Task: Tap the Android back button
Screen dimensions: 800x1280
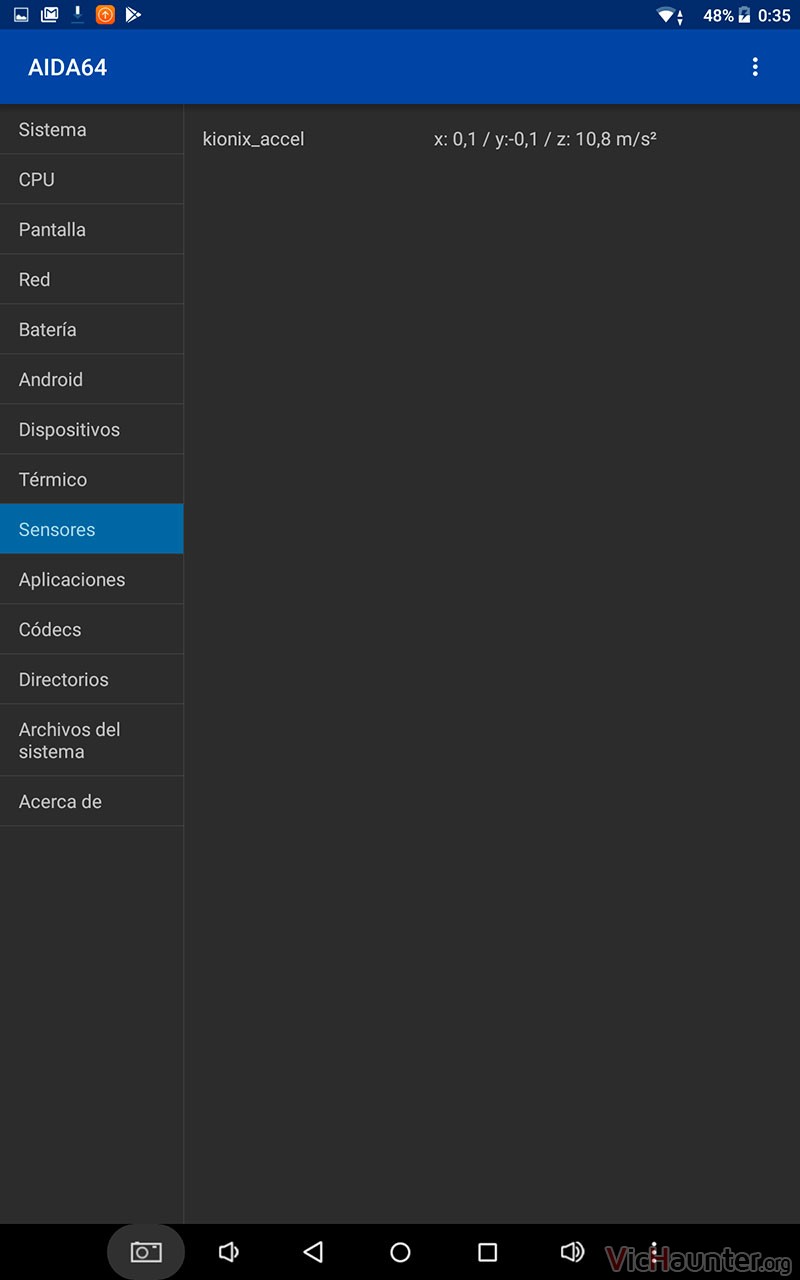Action: (x=313, y=1252)
